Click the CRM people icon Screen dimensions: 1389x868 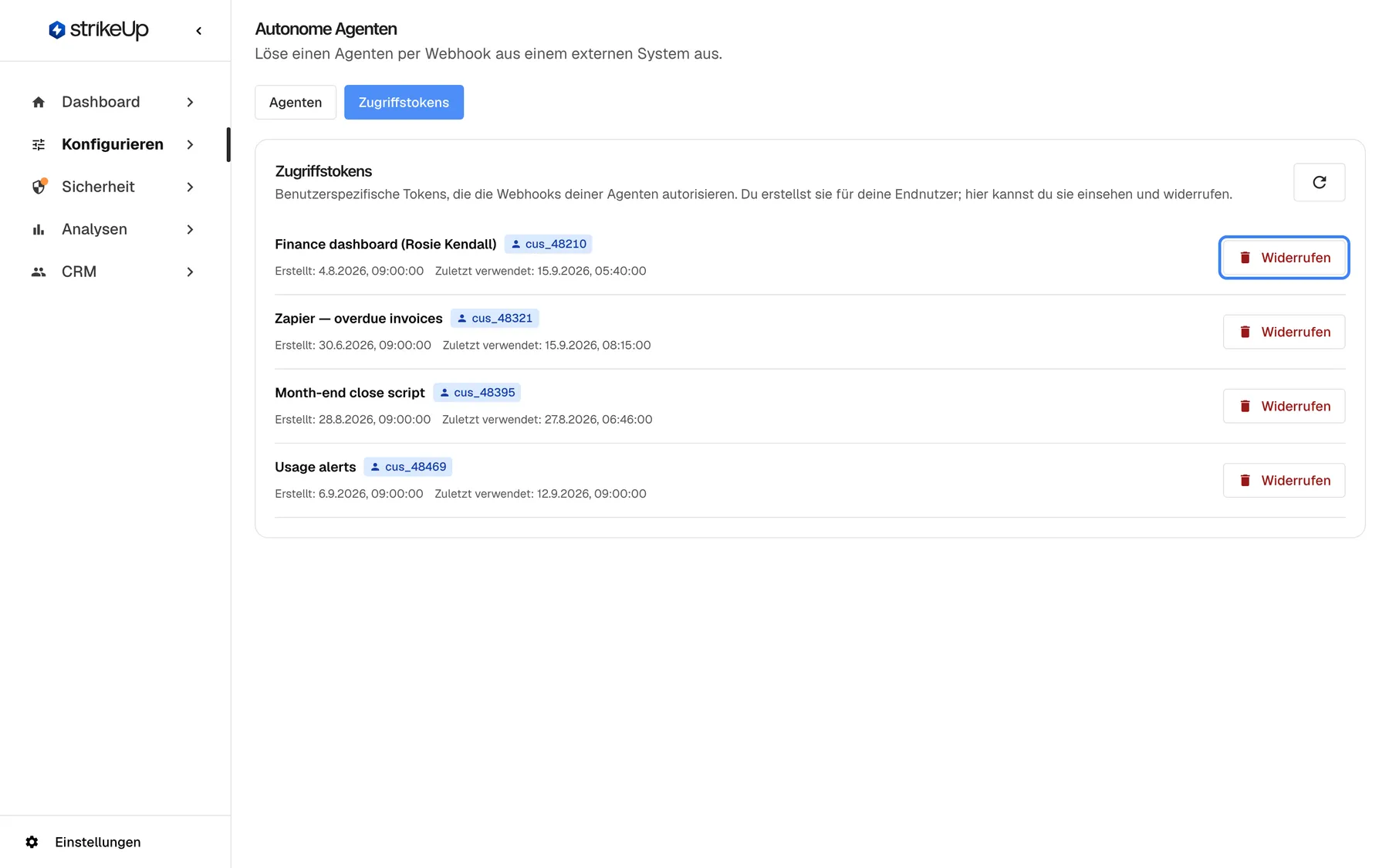point(39,272)
